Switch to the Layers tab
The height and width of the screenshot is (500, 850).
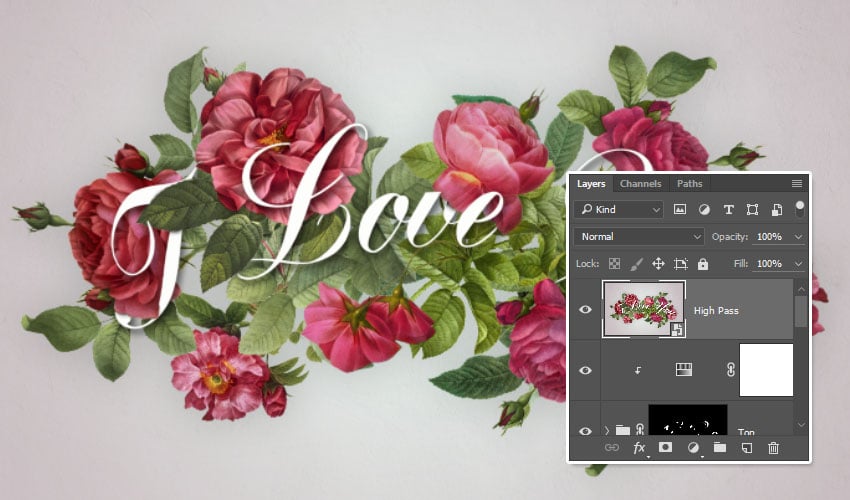pyautogui.click(x=591, y=184)
